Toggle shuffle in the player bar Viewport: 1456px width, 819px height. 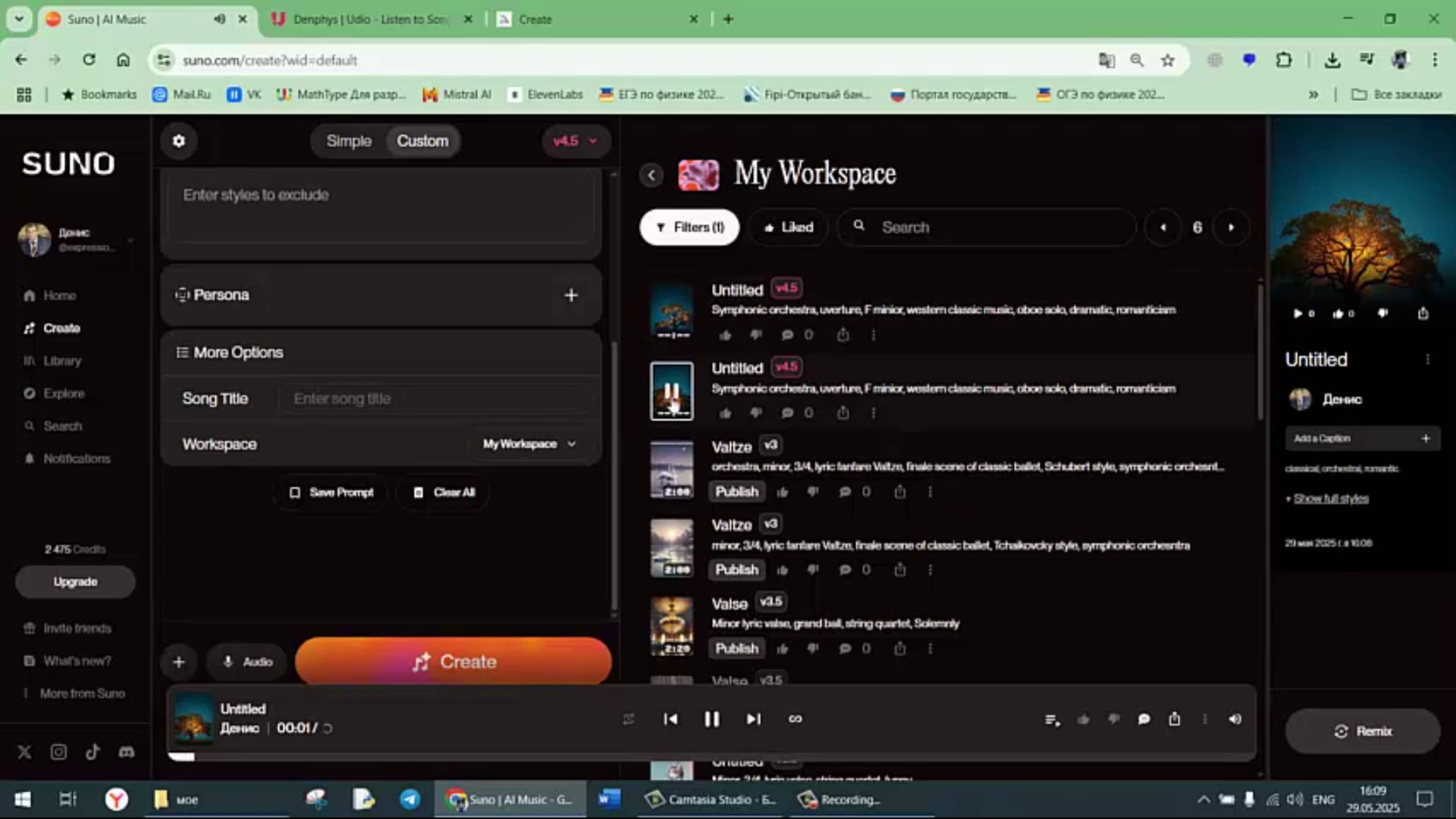[x=629, y=719]
